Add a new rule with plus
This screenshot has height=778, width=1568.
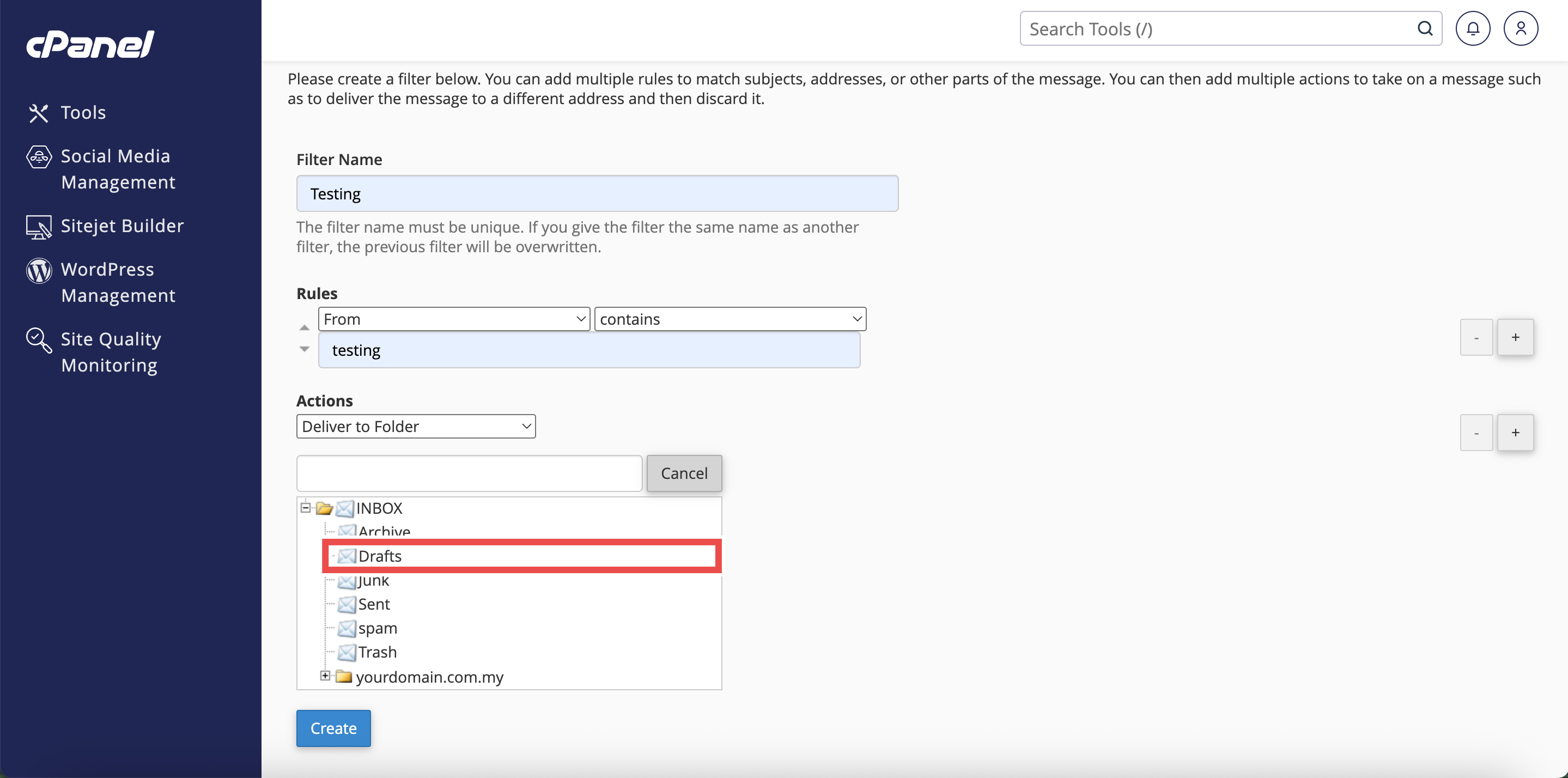(1515, 337)
